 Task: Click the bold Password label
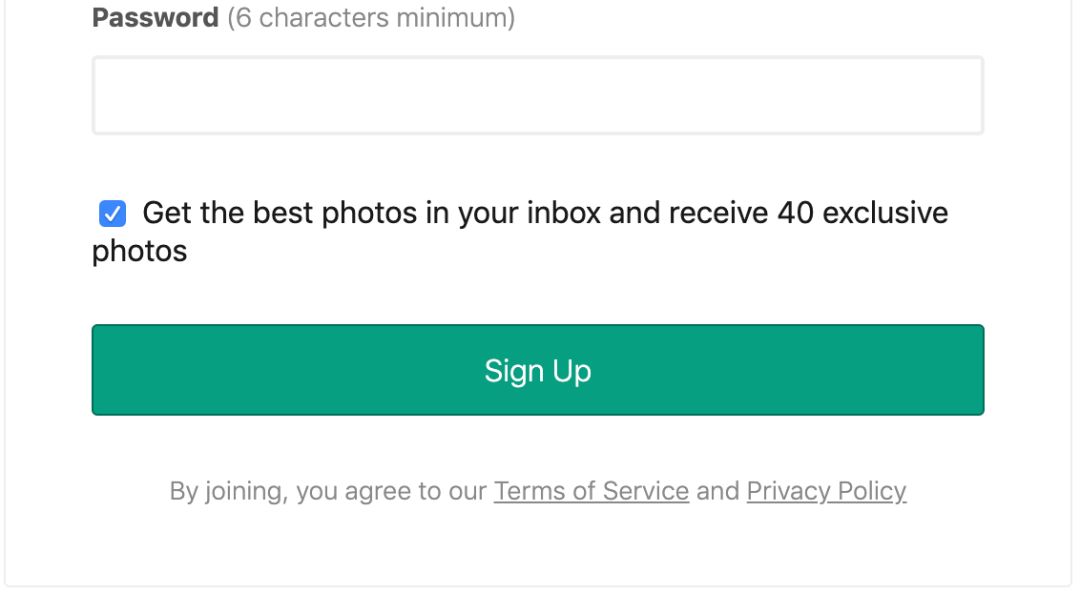click(x=155, y=18)
